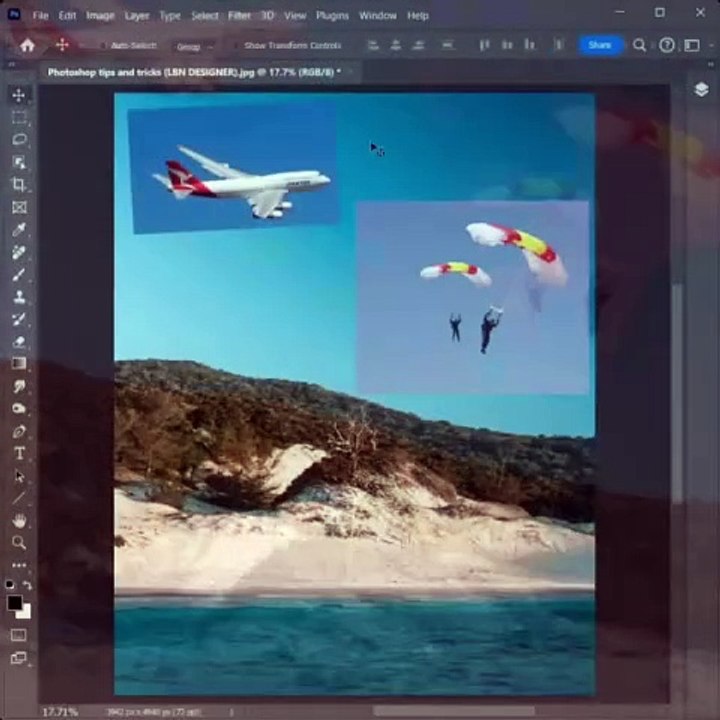Open the workspace switcher icon

[692, 45]
